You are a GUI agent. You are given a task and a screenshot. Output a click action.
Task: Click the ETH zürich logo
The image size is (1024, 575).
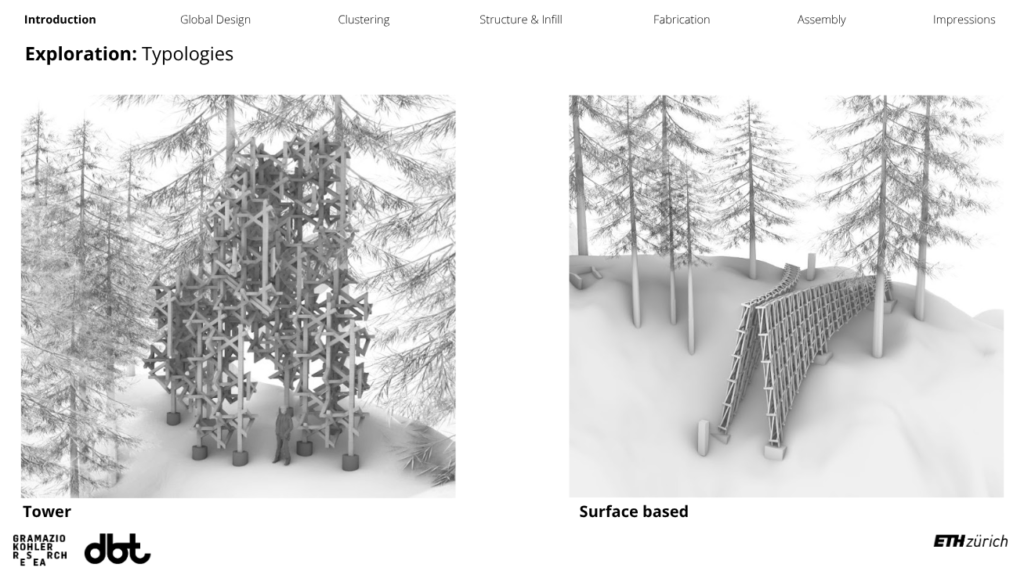(x=970, y=541)
